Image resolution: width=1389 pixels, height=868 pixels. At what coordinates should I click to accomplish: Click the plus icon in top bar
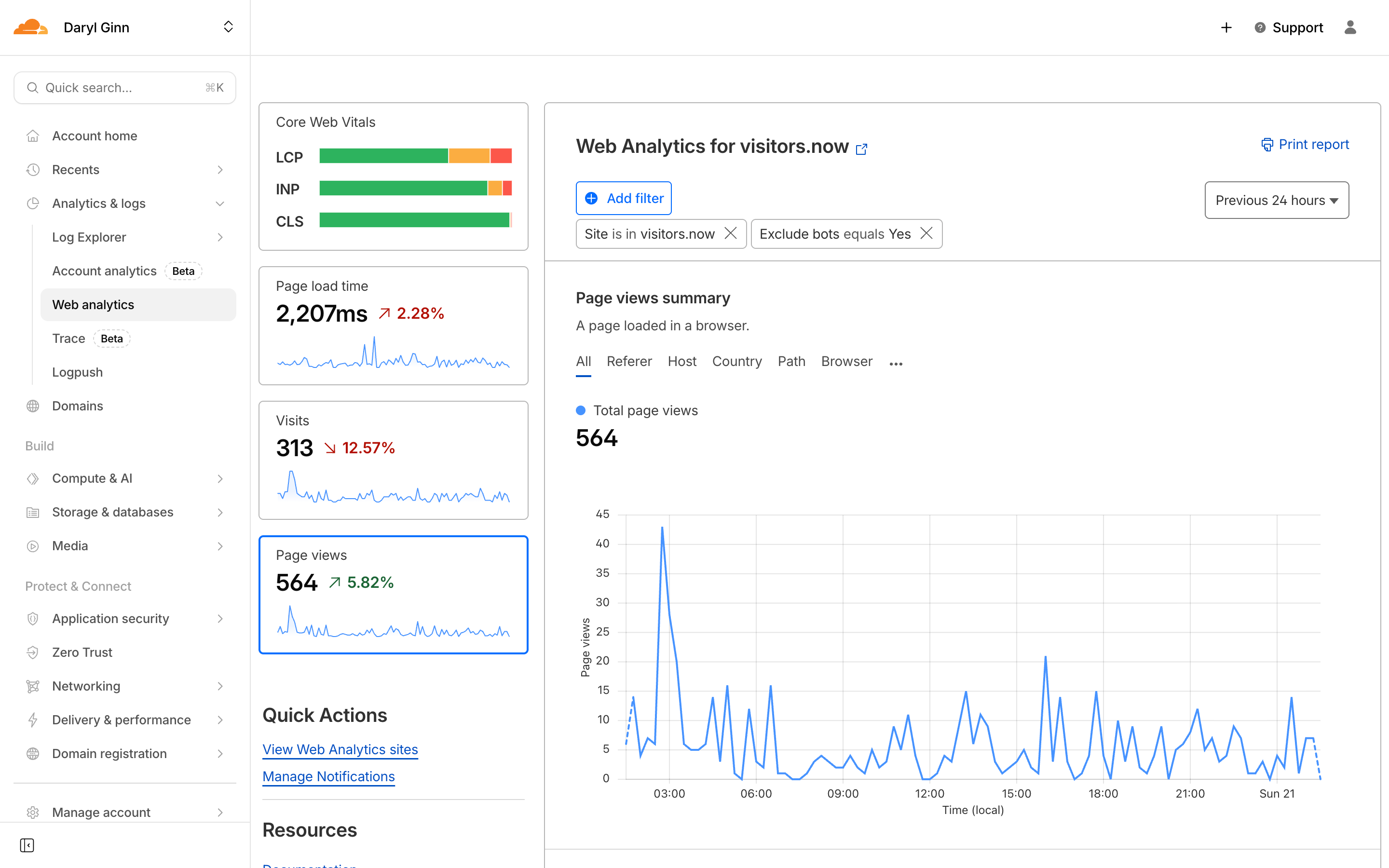pyautogui.click(x=1226, y=27)
